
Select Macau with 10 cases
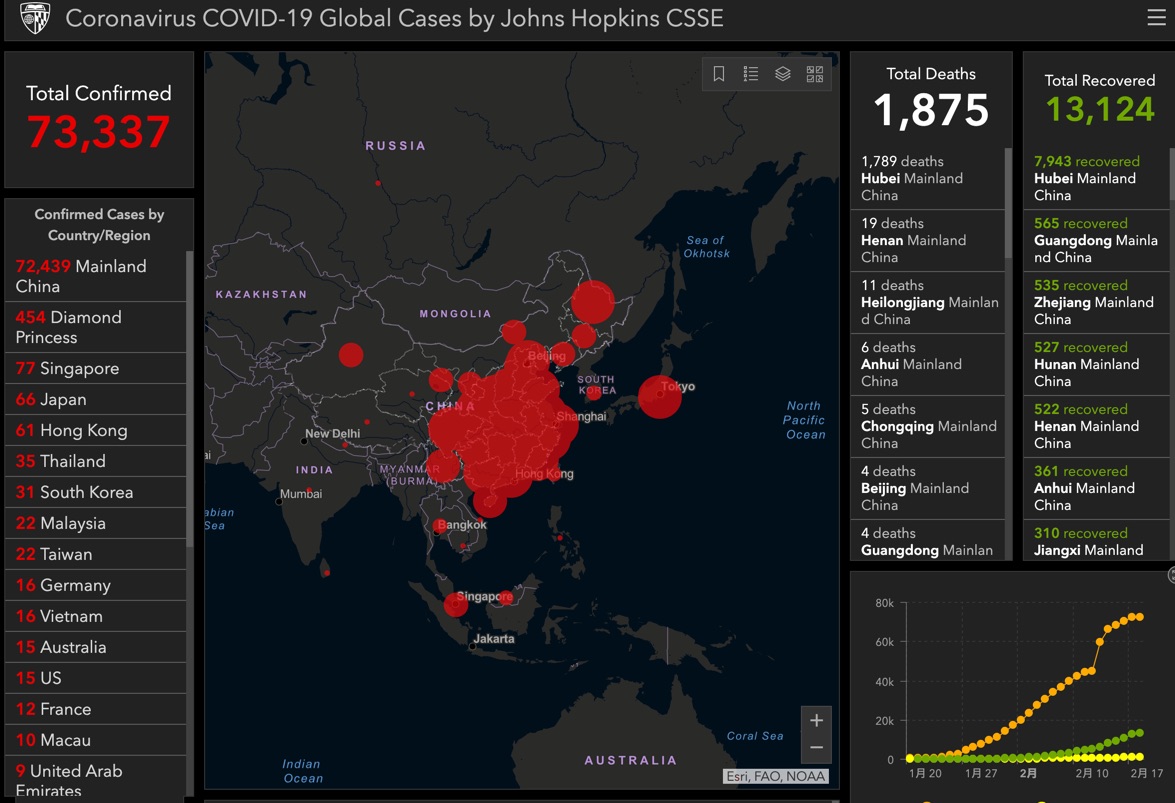[95, 740]
